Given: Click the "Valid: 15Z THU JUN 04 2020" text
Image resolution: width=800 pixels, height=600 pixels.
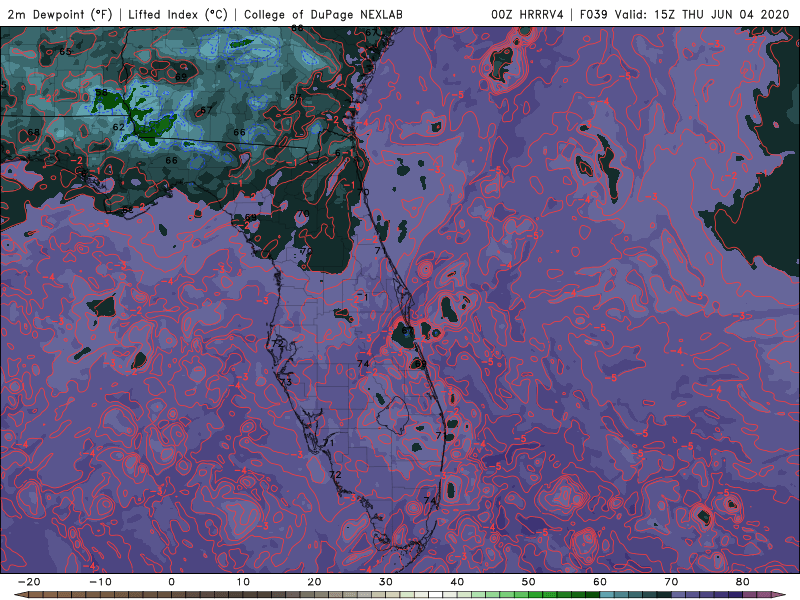Looking at the screenshot, I should tap(702, 14).
